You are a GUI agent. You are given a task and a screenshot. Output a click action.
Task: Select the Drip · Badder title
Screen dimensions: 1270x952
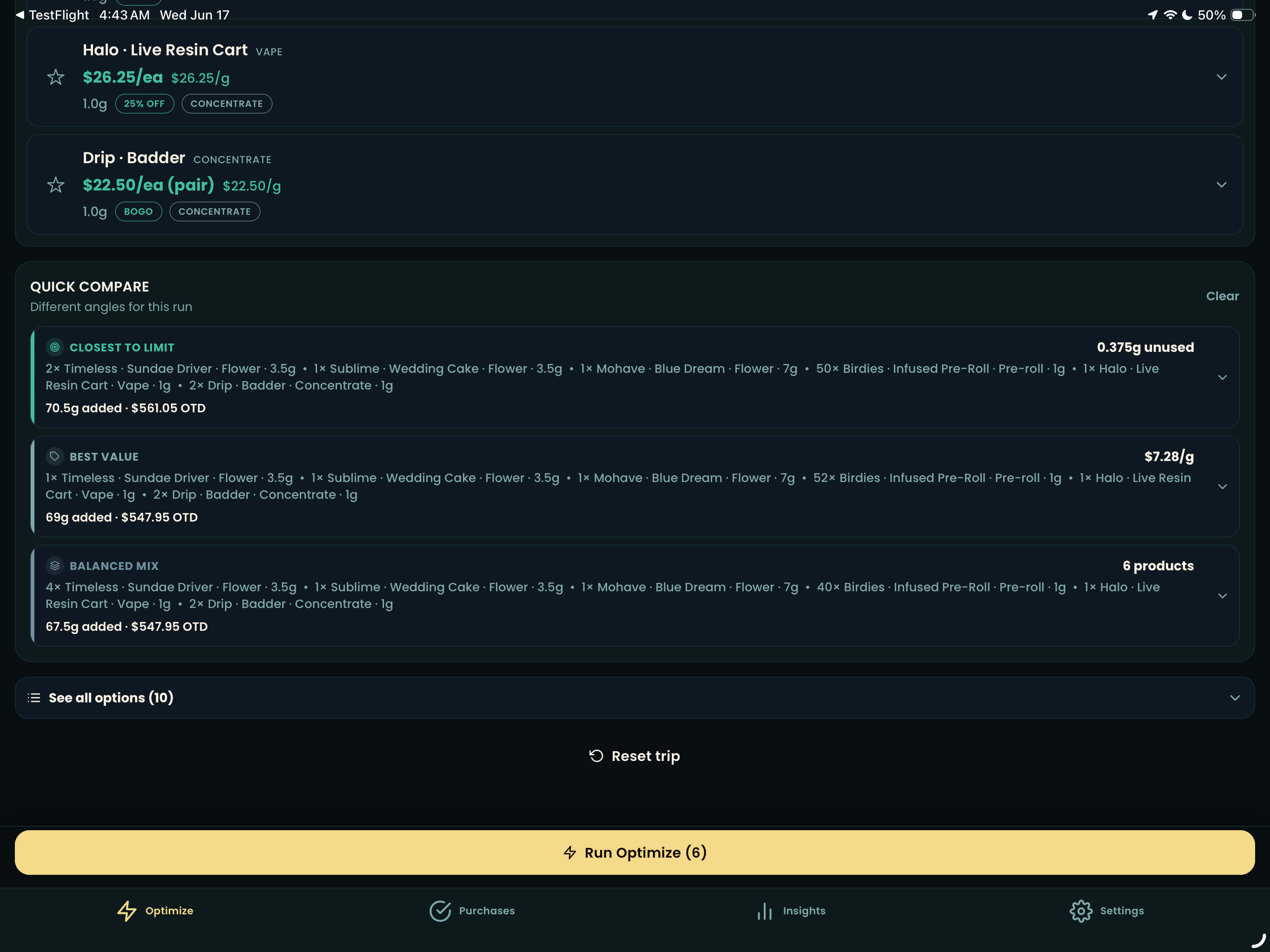(x=134, y=158)
